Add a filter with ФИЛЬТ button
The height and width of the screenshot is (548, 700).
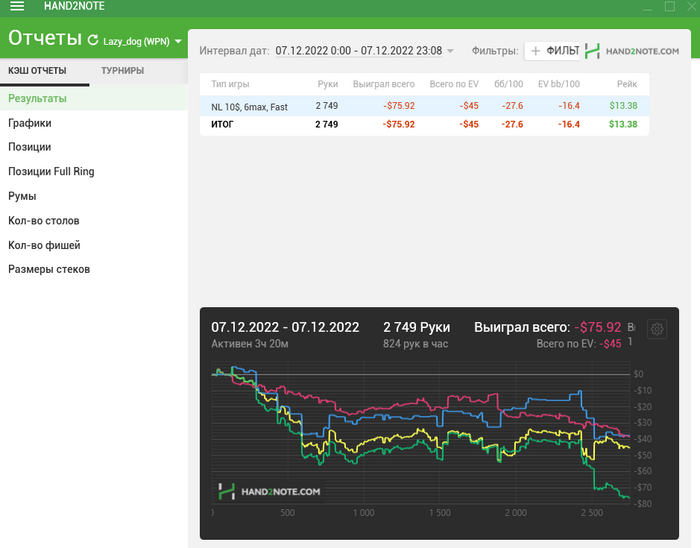click(552, 51)
